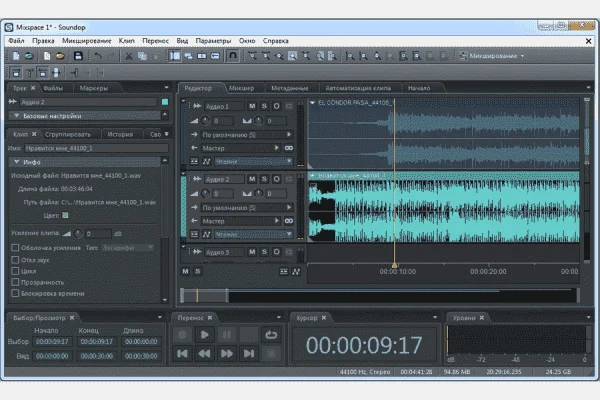Click the Cut scissors toolbar icon
Screen dimensions: 600x400
tap(129, 56)
